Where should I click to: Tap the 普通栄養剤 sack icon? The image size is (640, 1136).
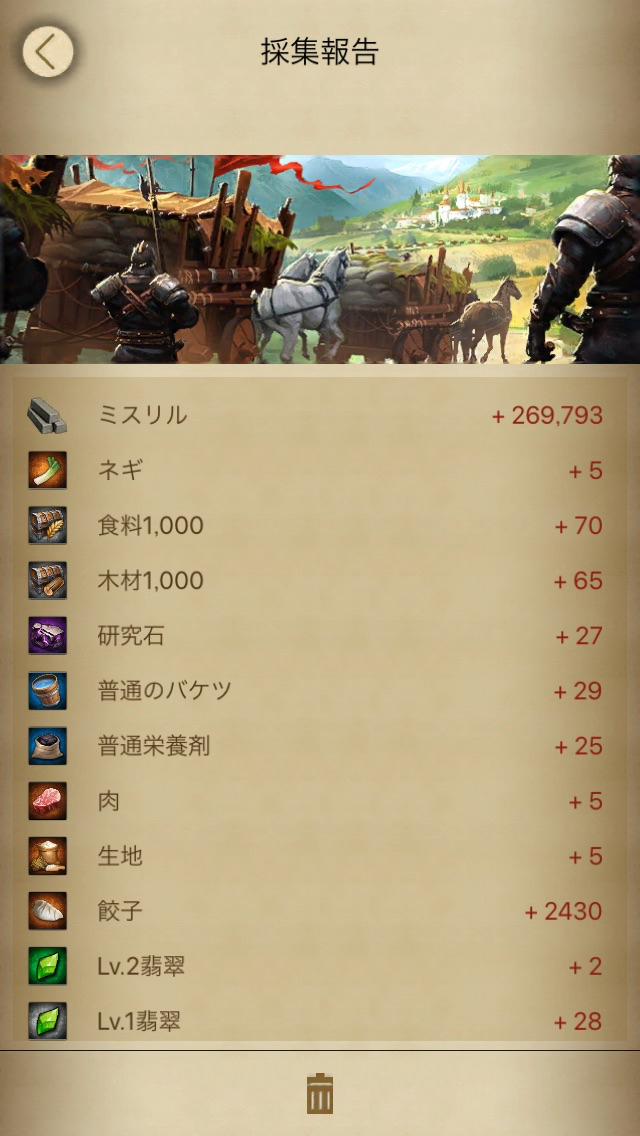click(47, 746)
